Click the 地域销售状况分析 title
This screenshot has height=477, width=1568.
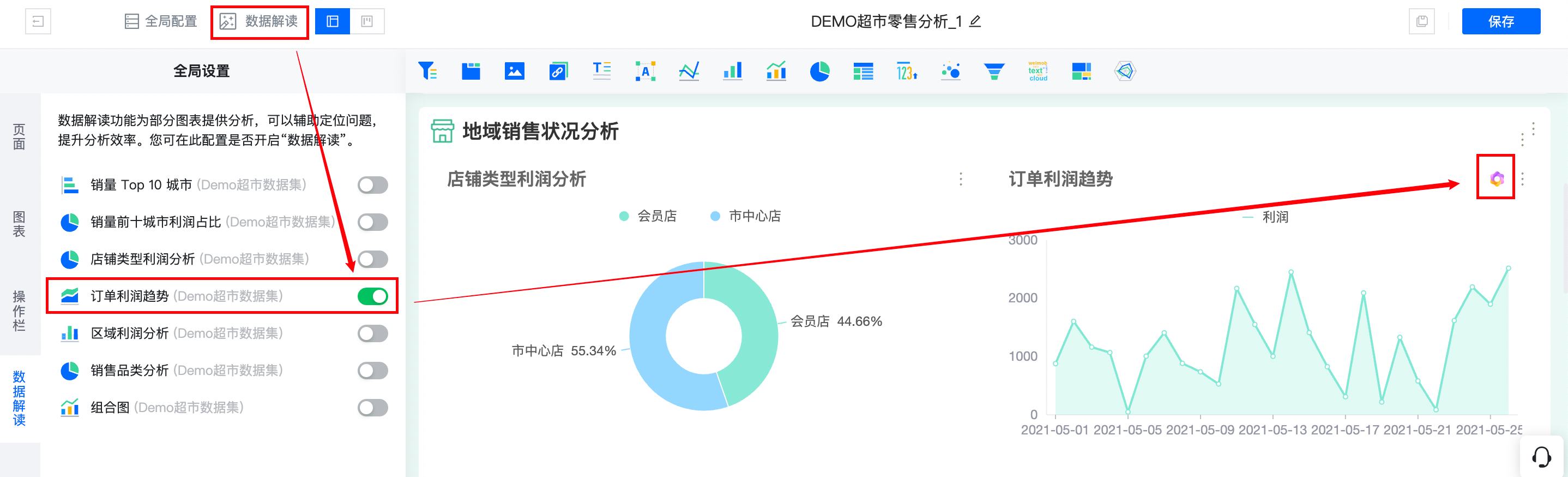[540, 132]
